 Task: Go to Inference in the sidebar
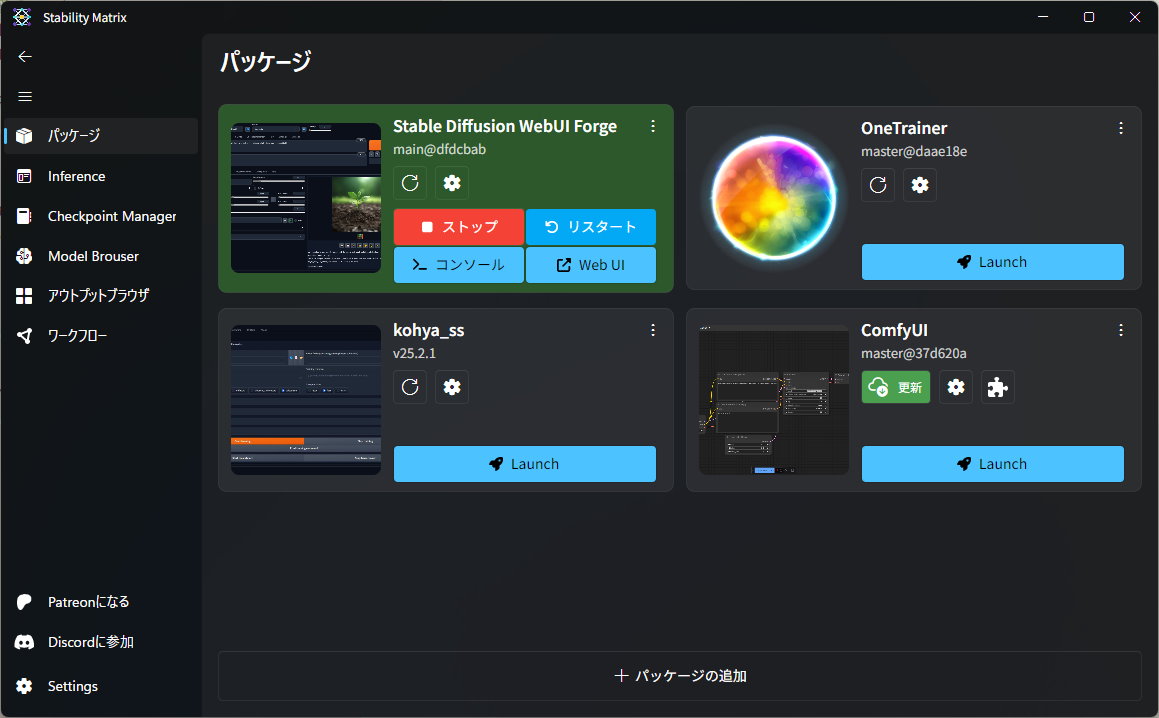76,176
